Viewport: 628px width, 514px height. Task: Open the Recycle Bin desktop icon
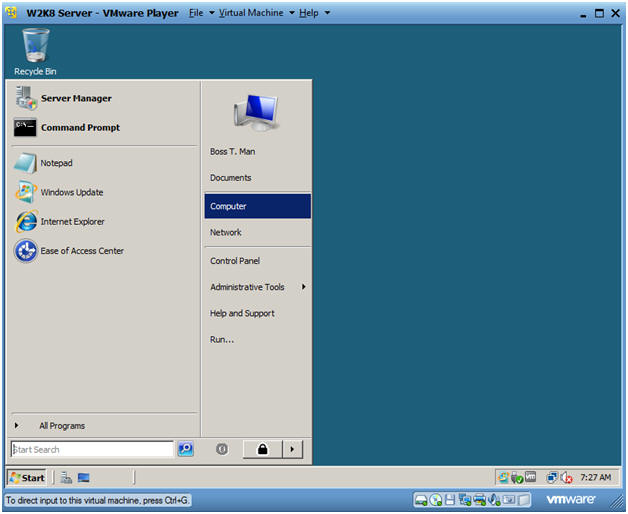pyautogui.click(x=35, y=51)
